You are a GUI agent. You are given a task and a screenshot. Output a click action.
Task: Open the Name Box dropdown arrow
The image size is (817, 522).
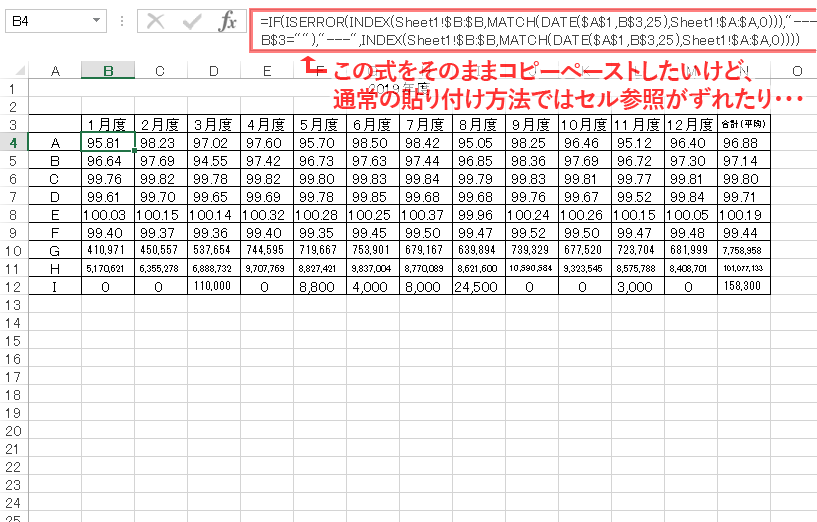click(96, 21)
